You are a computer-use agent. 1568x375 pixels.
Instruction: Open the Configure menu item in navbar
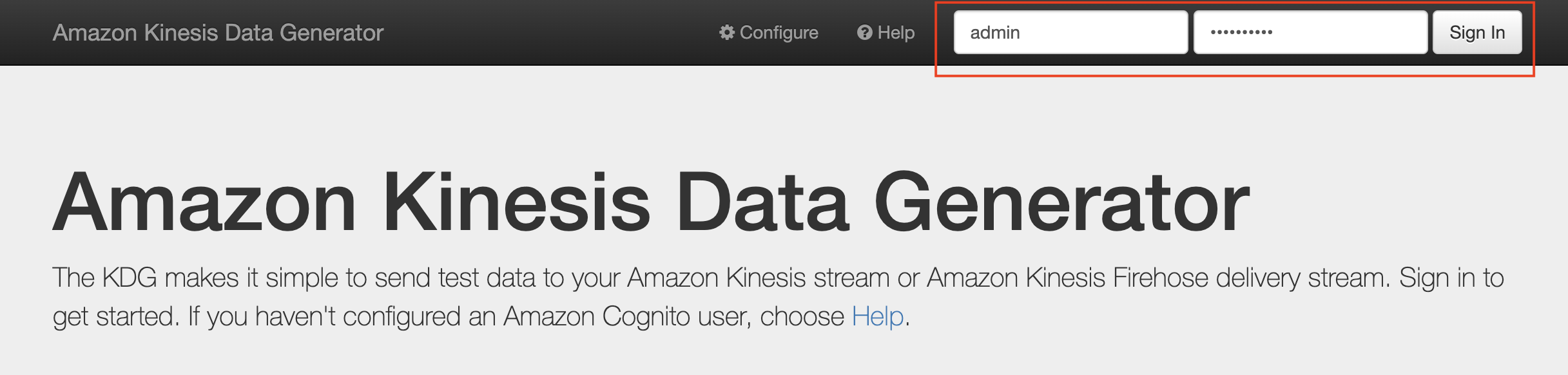point(769,32)
